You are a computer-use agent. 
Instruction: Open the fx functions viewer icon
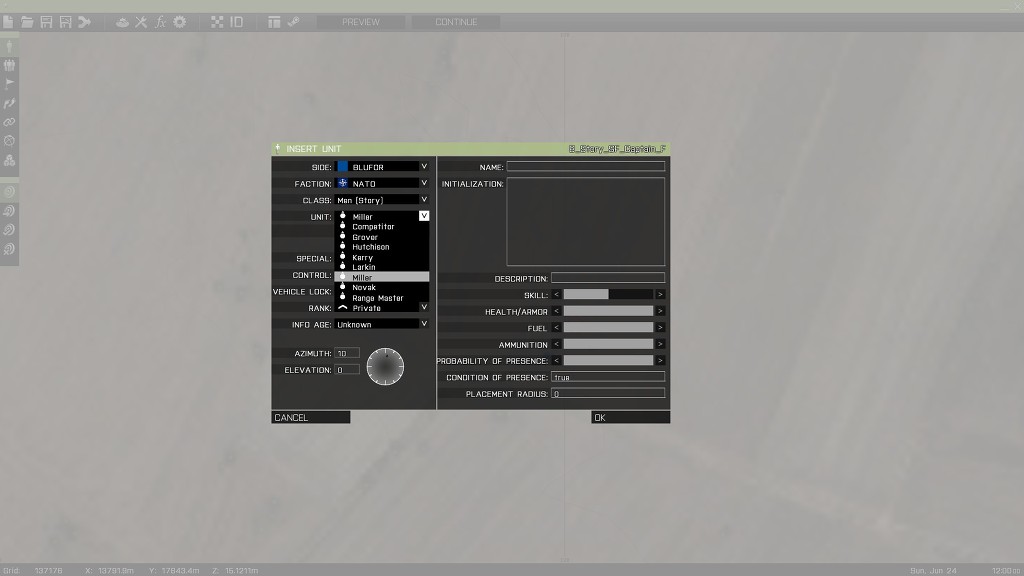click(160, 22)
